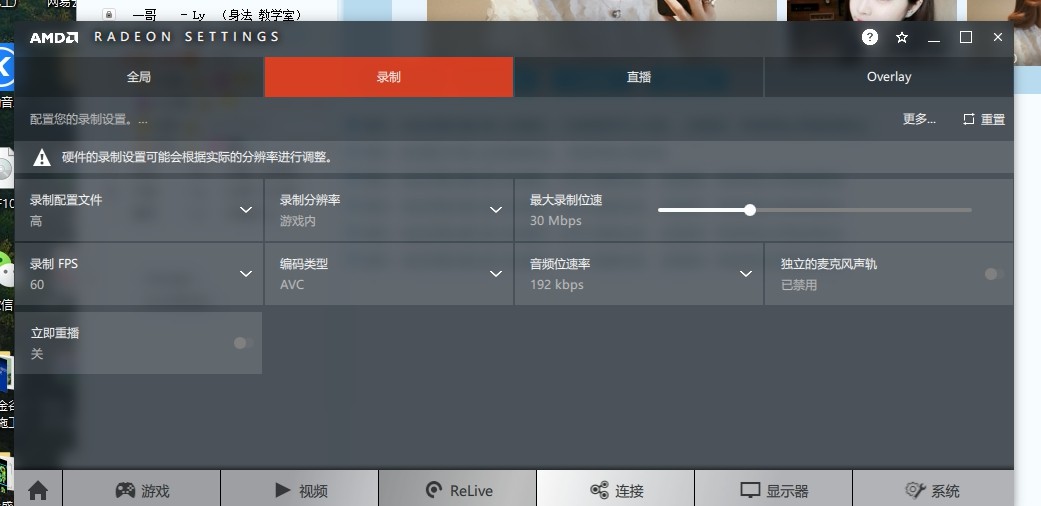Viewport: 1041px width, 506px height.
Task: Open the 系统 system section
Action: 933,491
